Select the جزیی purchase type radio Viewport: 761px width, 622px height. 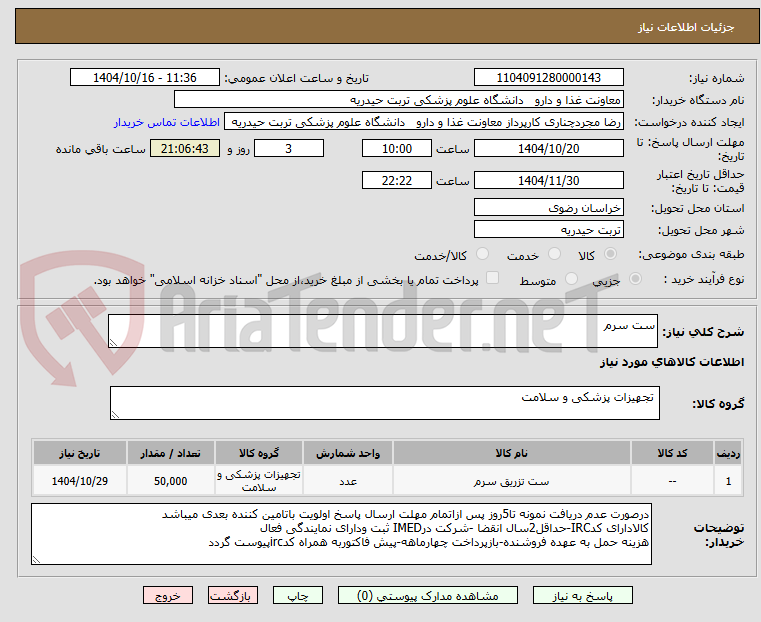635,278
